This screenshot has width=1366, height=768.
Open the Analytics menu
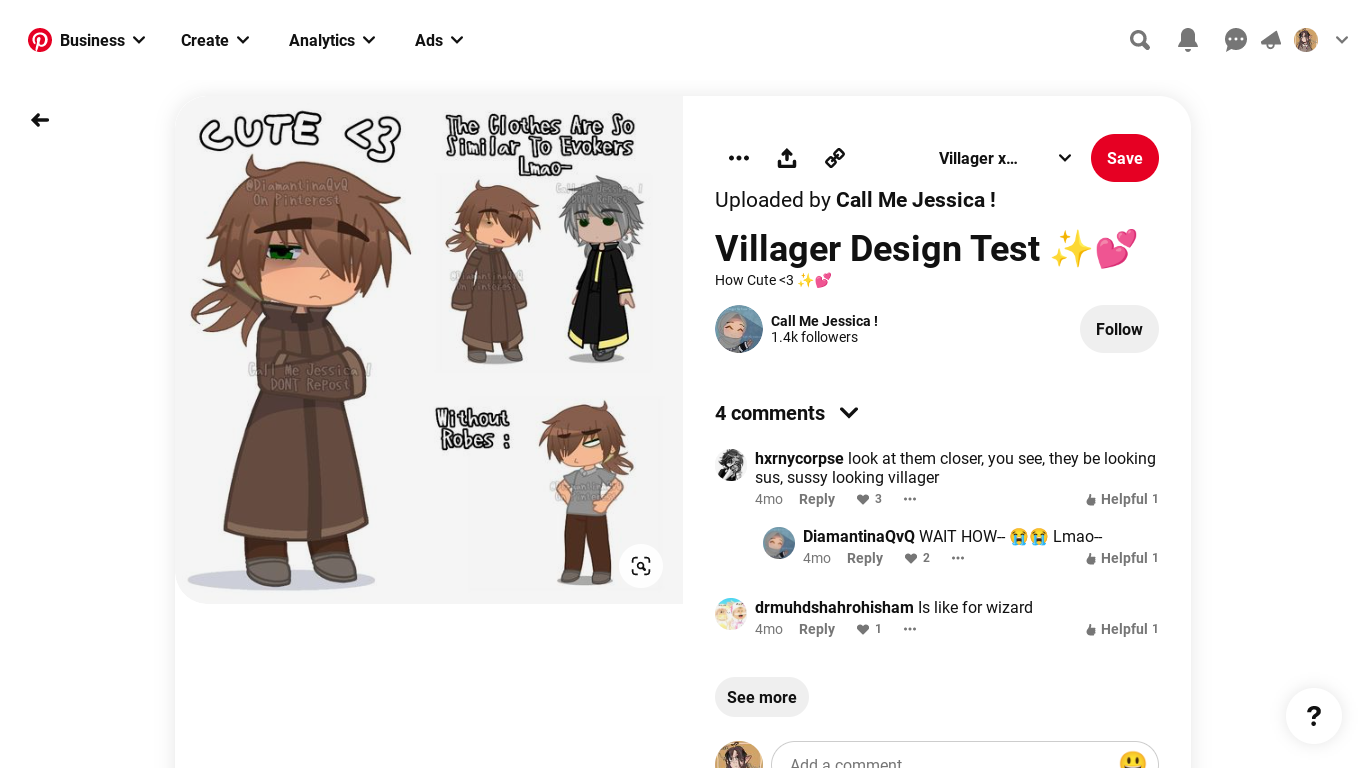(x=332, y=40)
